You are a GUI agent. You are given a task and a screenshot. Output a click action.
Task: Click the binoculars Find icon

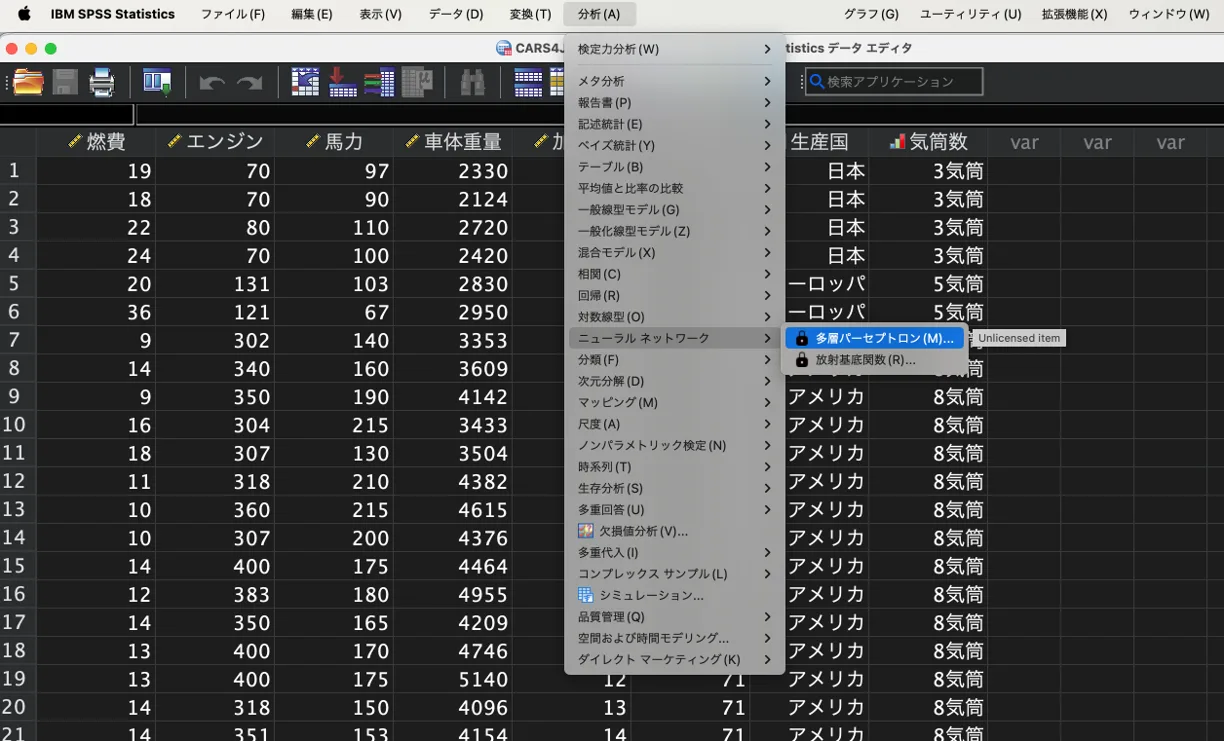pos(472,82)
